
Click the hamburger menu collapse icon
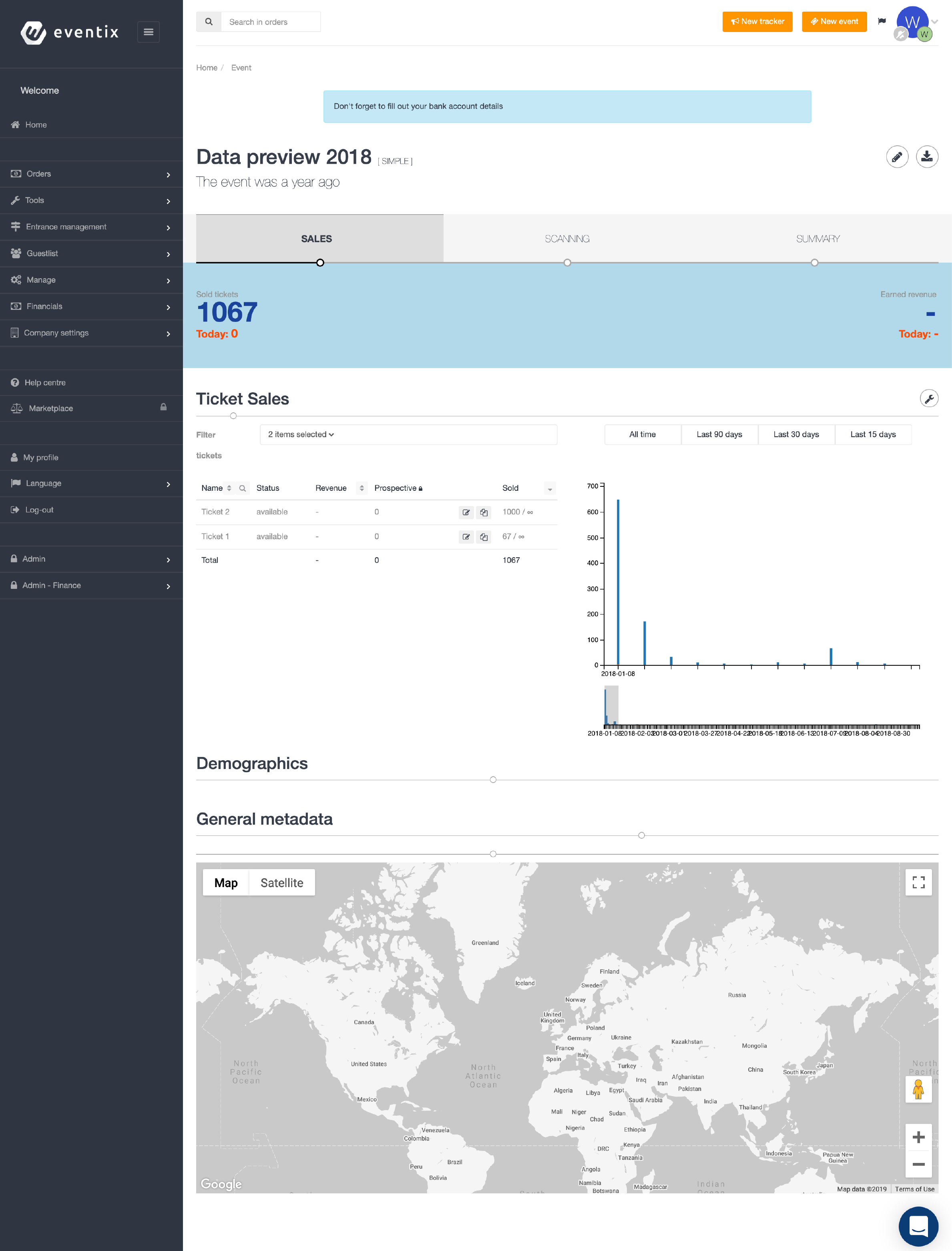(x=149, y=32)
